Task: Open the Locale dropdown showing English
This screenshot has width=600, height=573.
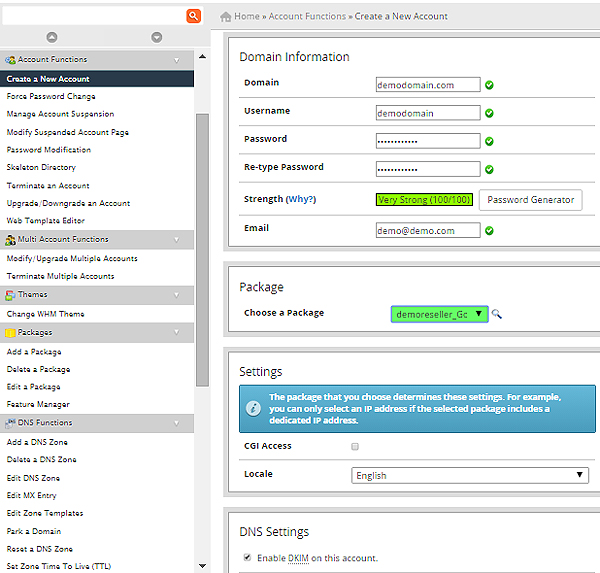Action: pos(470,475)
